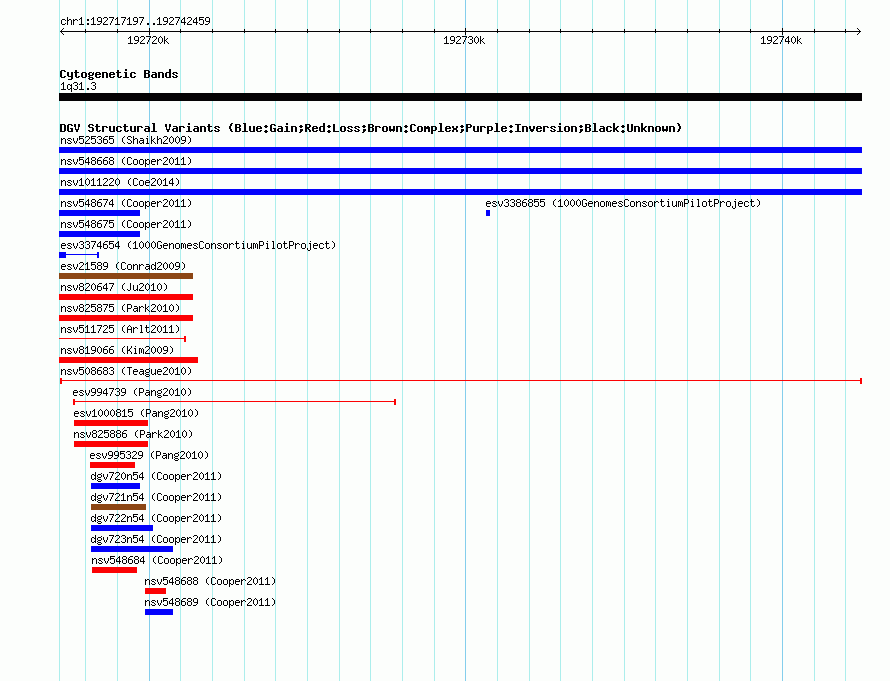Select the nsv548675 blue variant bar
Viewport: 890px width, 681px height.
99,234
